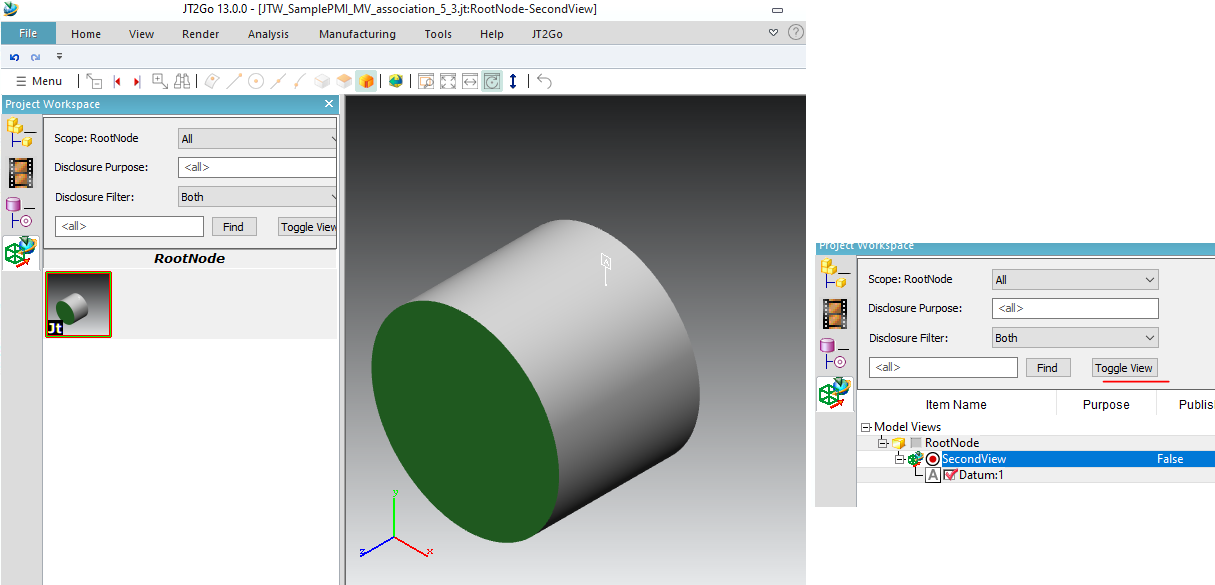The image size is (1215, 585).
Task: Toggle the highlighted orange cube icon
Action: [366, 81]
